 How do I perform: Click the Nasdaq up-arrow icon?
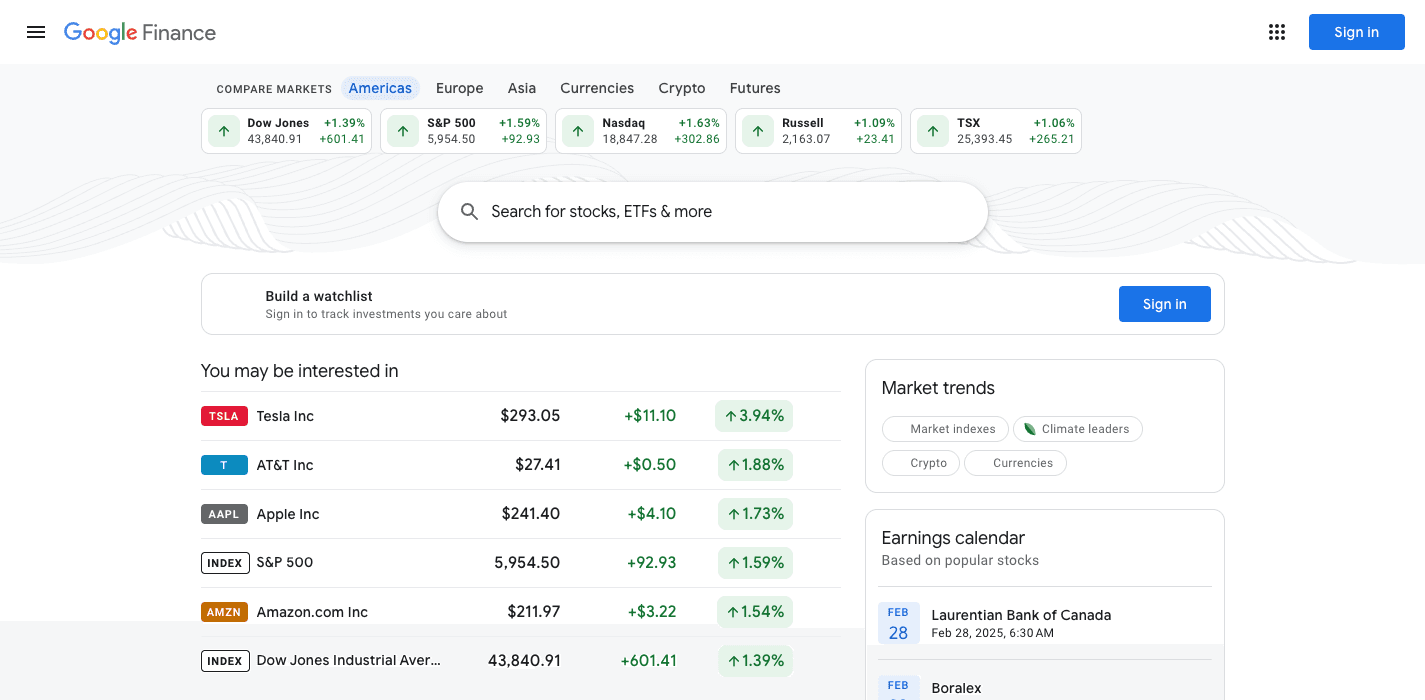577,131
